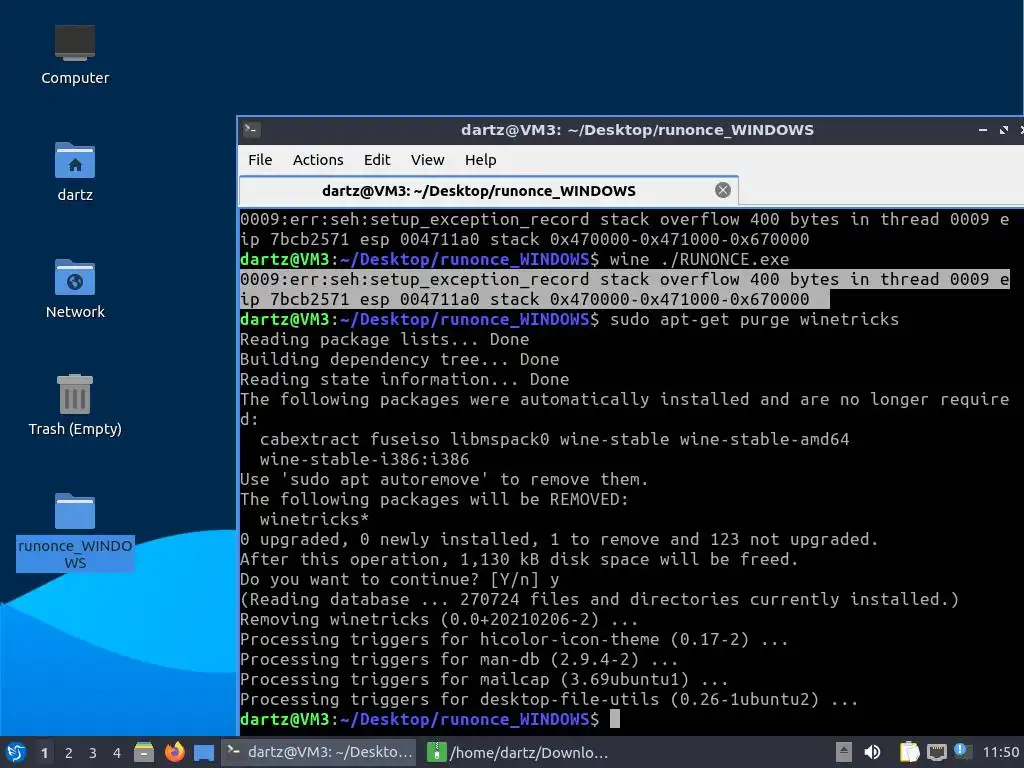Open the update notifier tray icon
The width and height of the screenshot is (1024, 768).
[x=962, y=751]
